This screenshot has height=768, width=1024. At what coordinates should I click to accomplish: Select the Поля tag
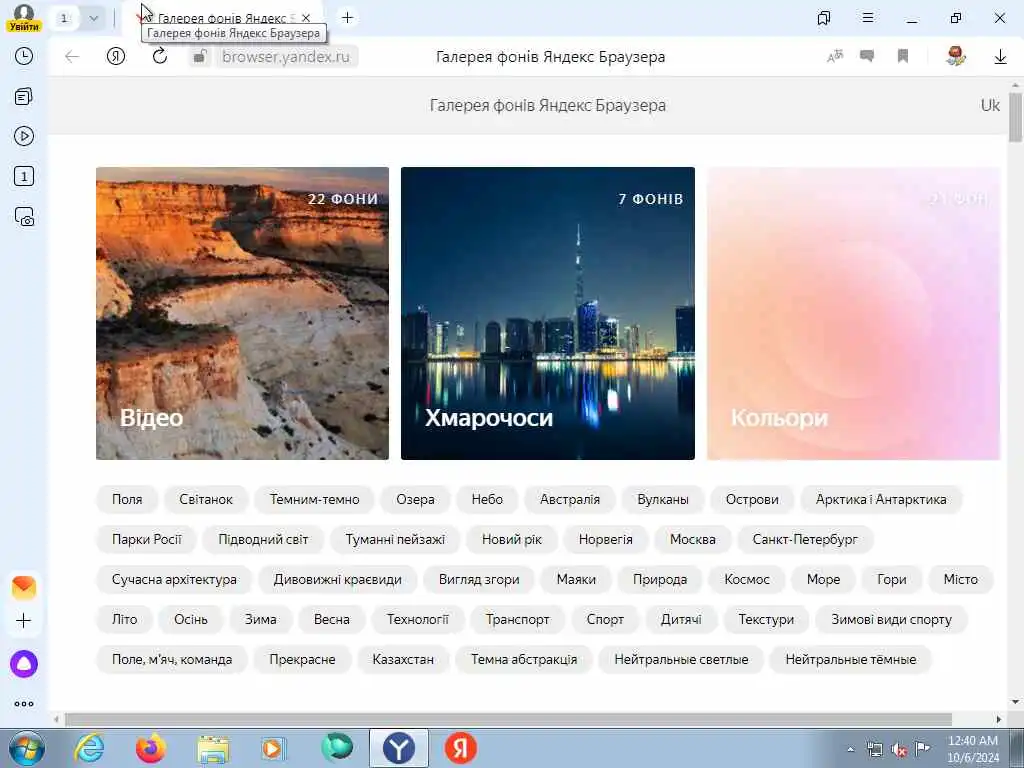[127, 500]
